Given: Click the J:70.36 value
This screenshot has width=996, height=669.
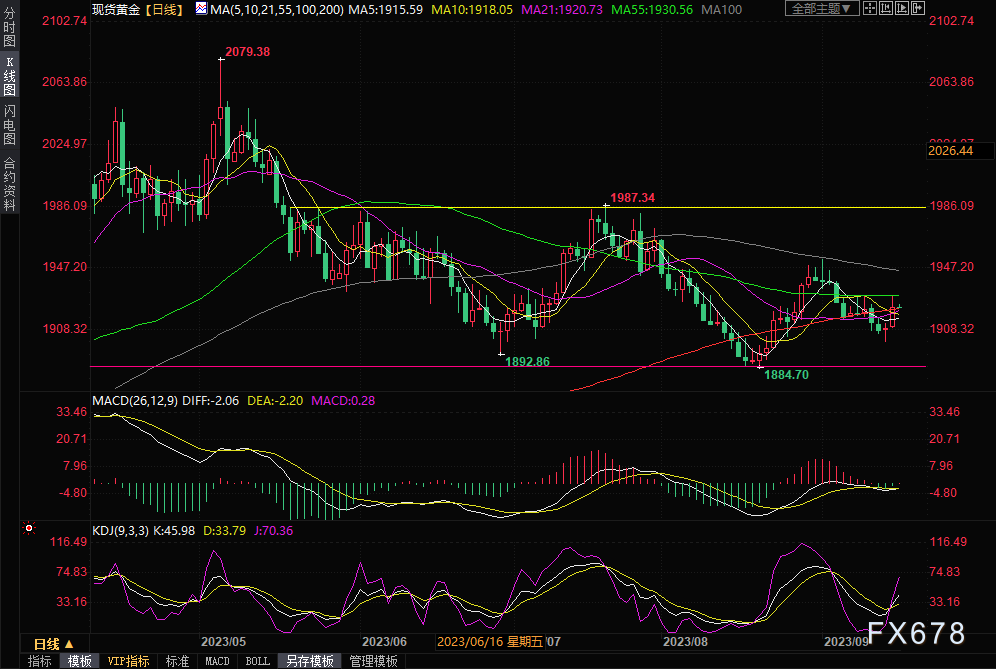Looking at the screenshot, I should 274,530.
